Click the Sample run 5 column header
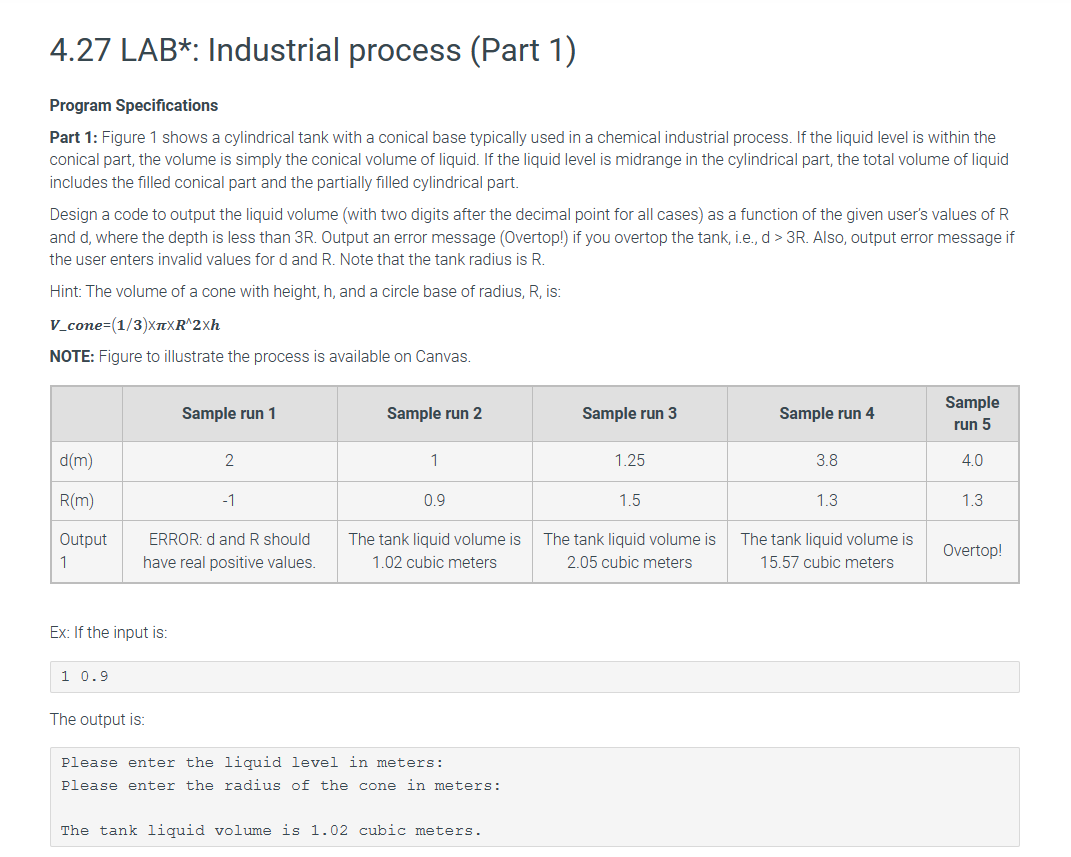 click(x=971, y=413)
